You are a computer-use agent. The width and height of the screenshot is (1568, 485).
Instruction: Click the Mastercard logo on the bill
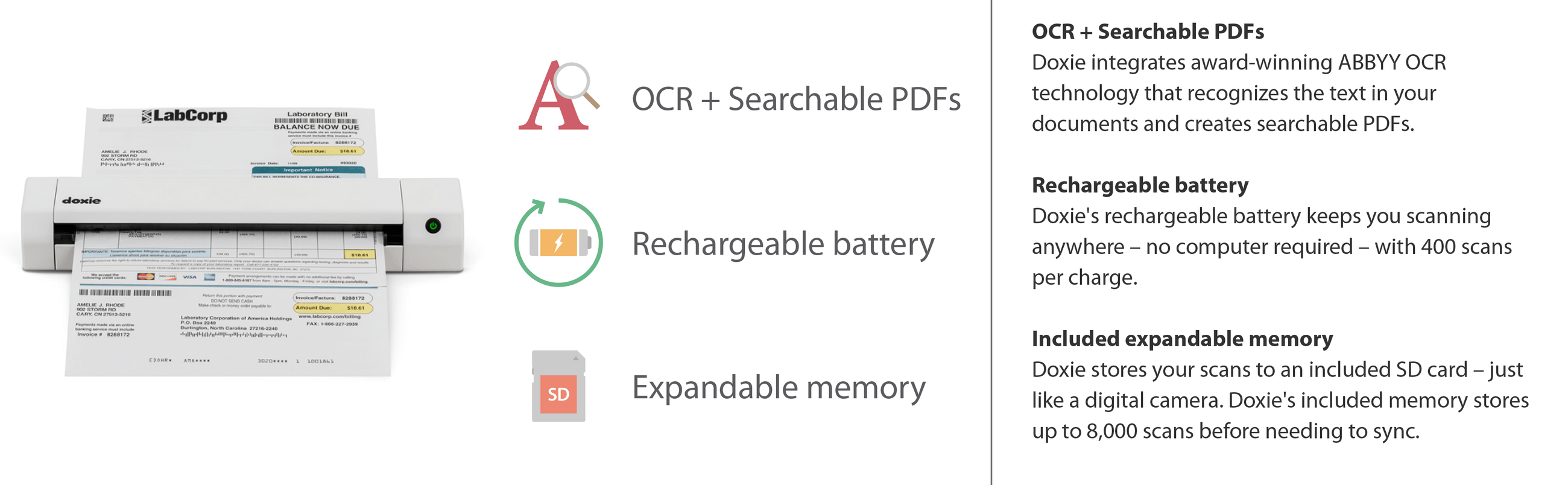(145, 277)
